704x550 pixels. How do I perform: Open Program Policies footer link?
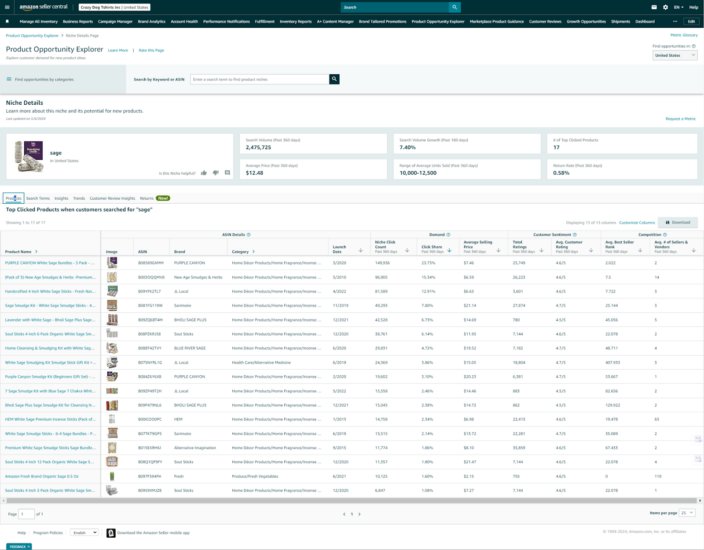(48, 532)
